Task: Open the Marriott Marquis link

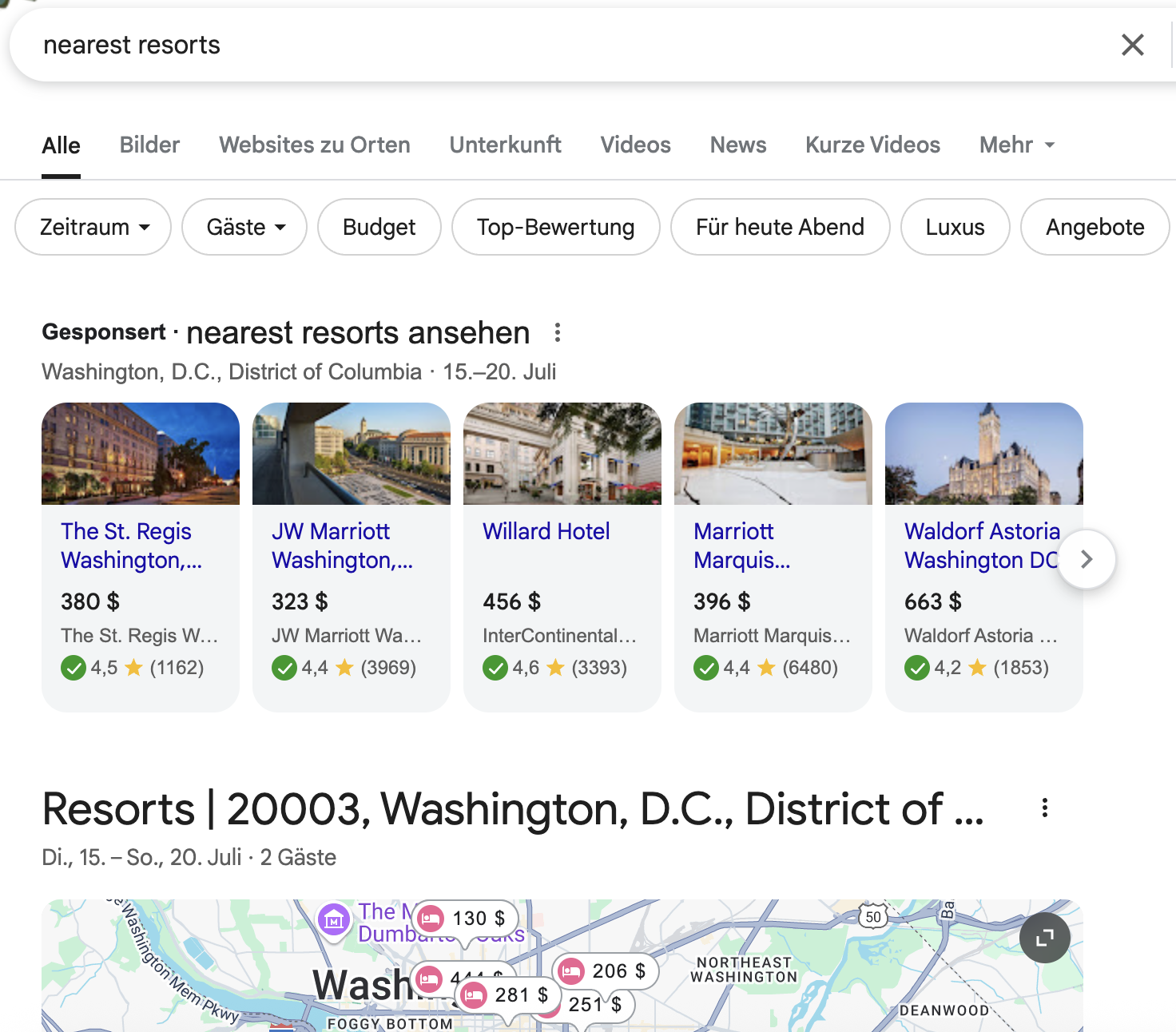Action: (x=742, y=546)
